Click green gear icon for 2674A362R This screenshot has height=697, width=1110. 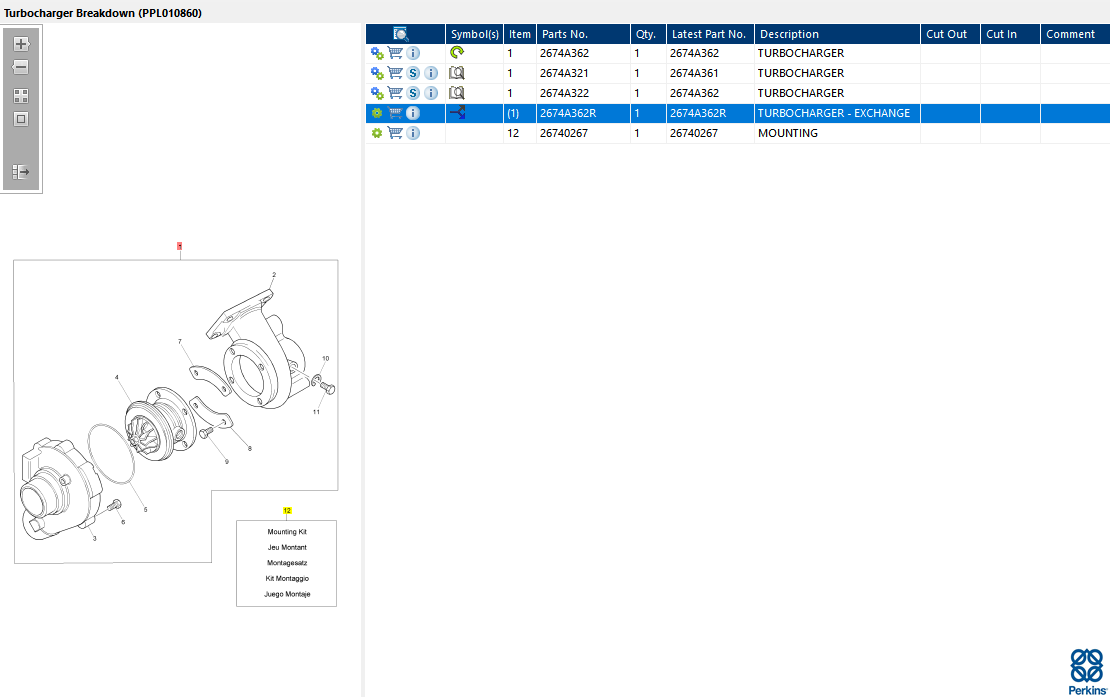(377, 113)
